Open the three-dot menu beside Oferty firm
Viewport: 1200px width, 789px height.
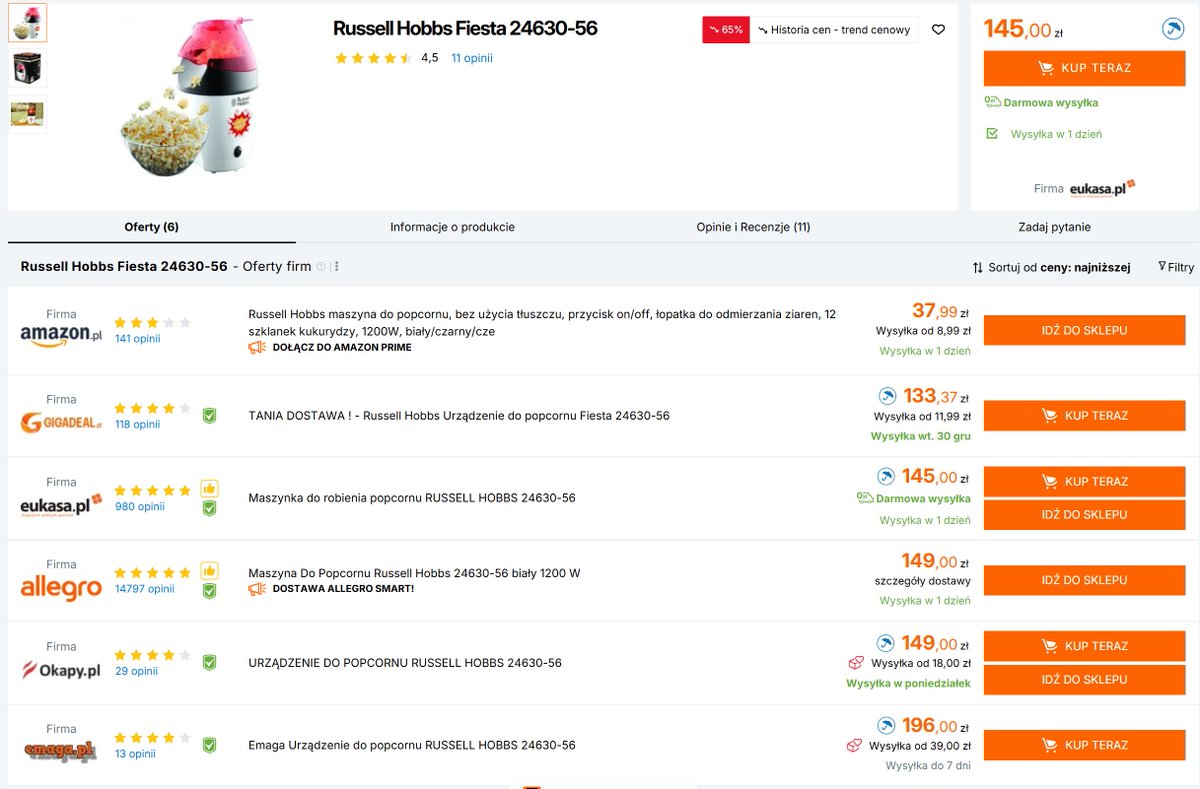pos(336,267)
